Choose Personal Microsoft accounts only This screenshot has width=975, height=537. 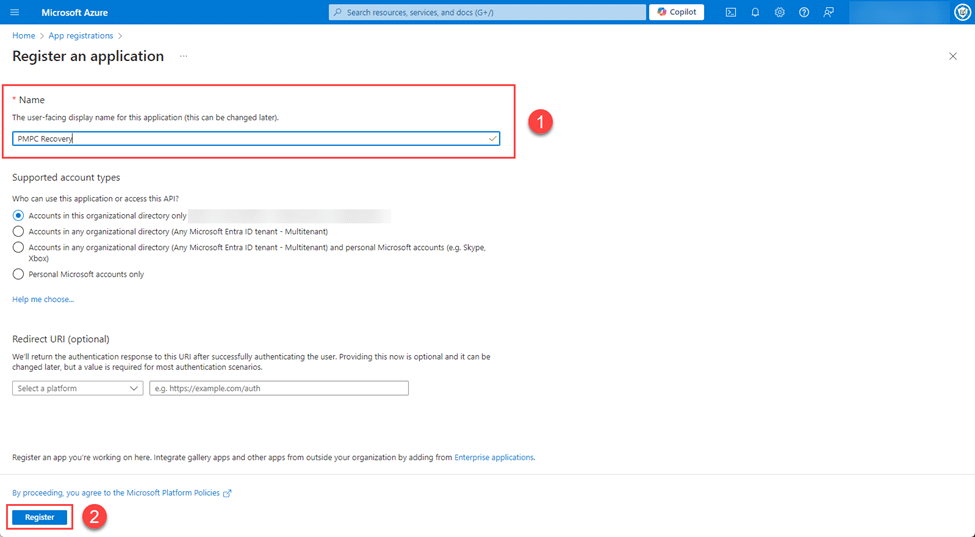pyautogui.click(x=18, y=274)
